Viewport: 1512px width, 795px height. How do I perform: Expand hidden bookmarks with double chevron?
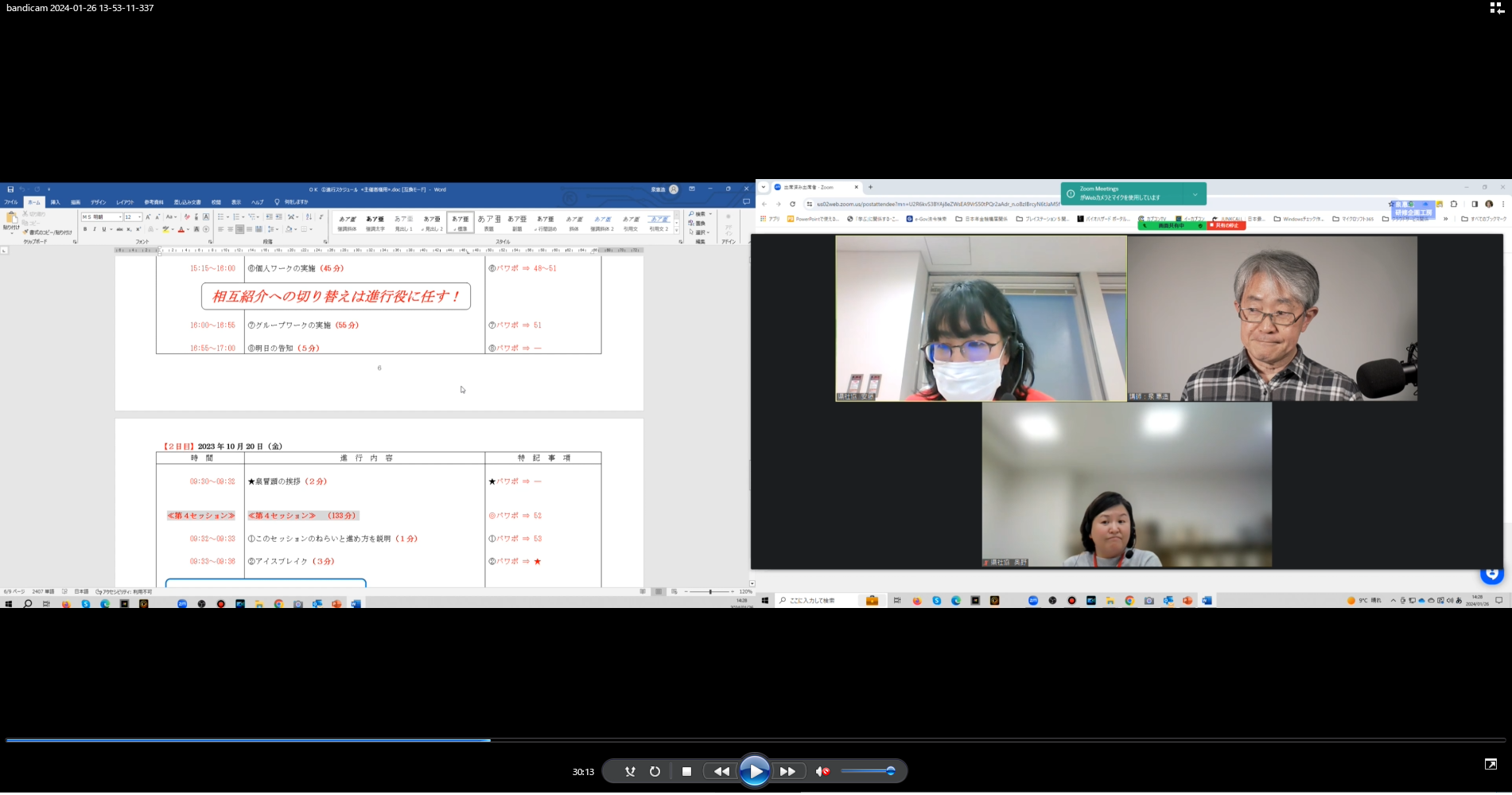click(x=1446, y=219)
